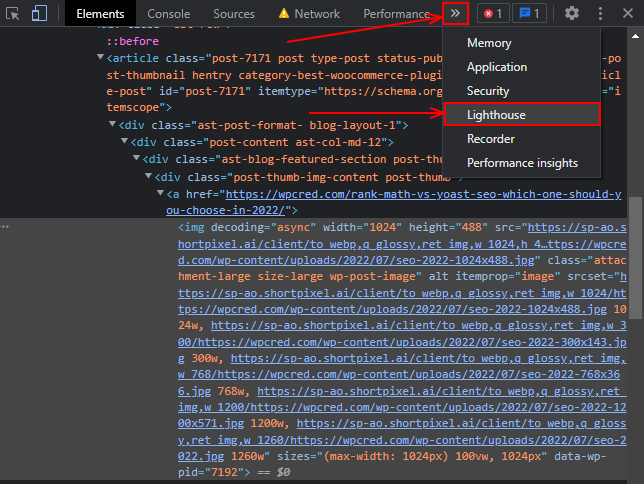Close the DevTools panel

pos(628,14)
